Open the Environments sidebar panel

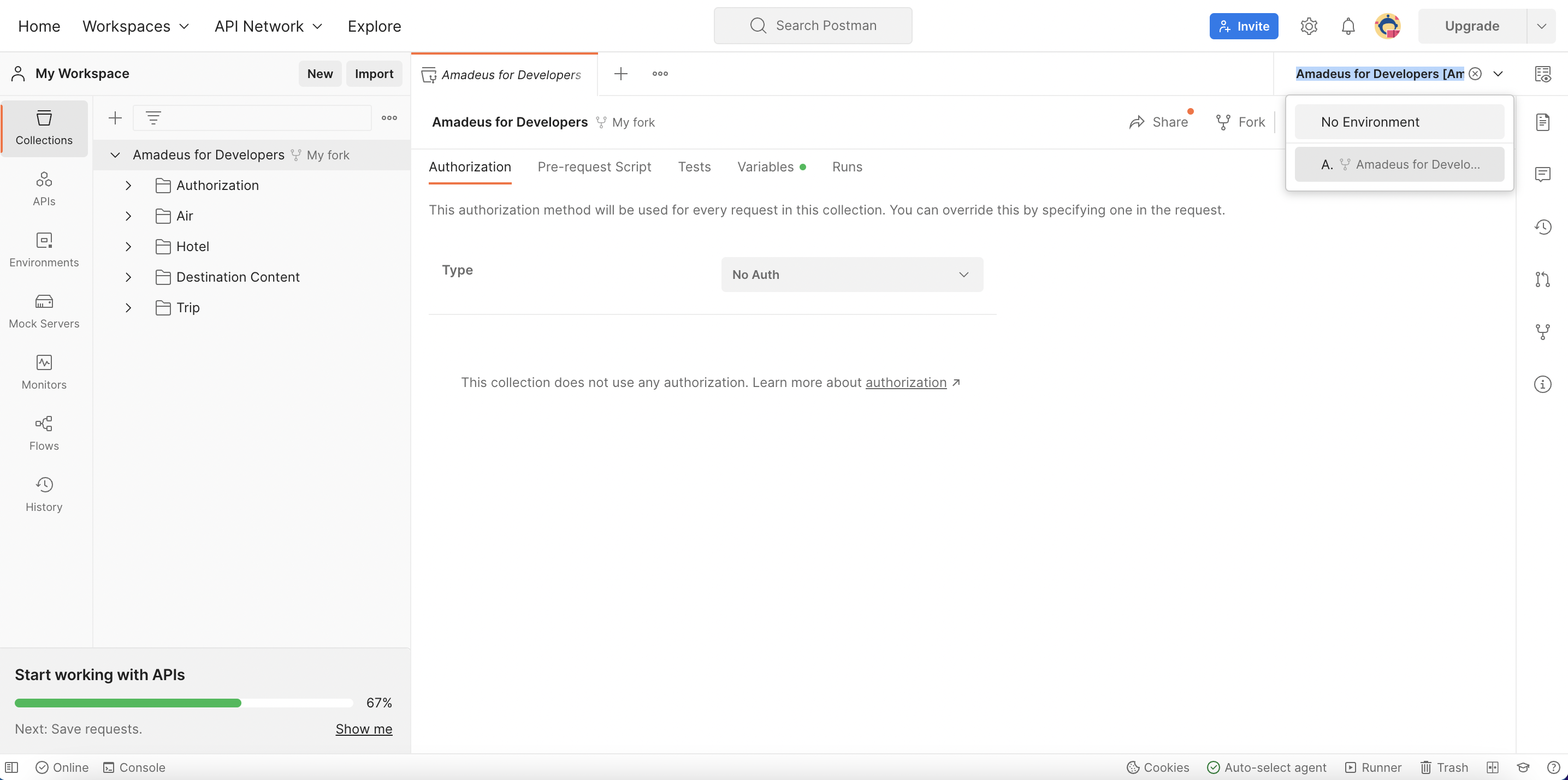pyautogui.click(x=44, y=250)
